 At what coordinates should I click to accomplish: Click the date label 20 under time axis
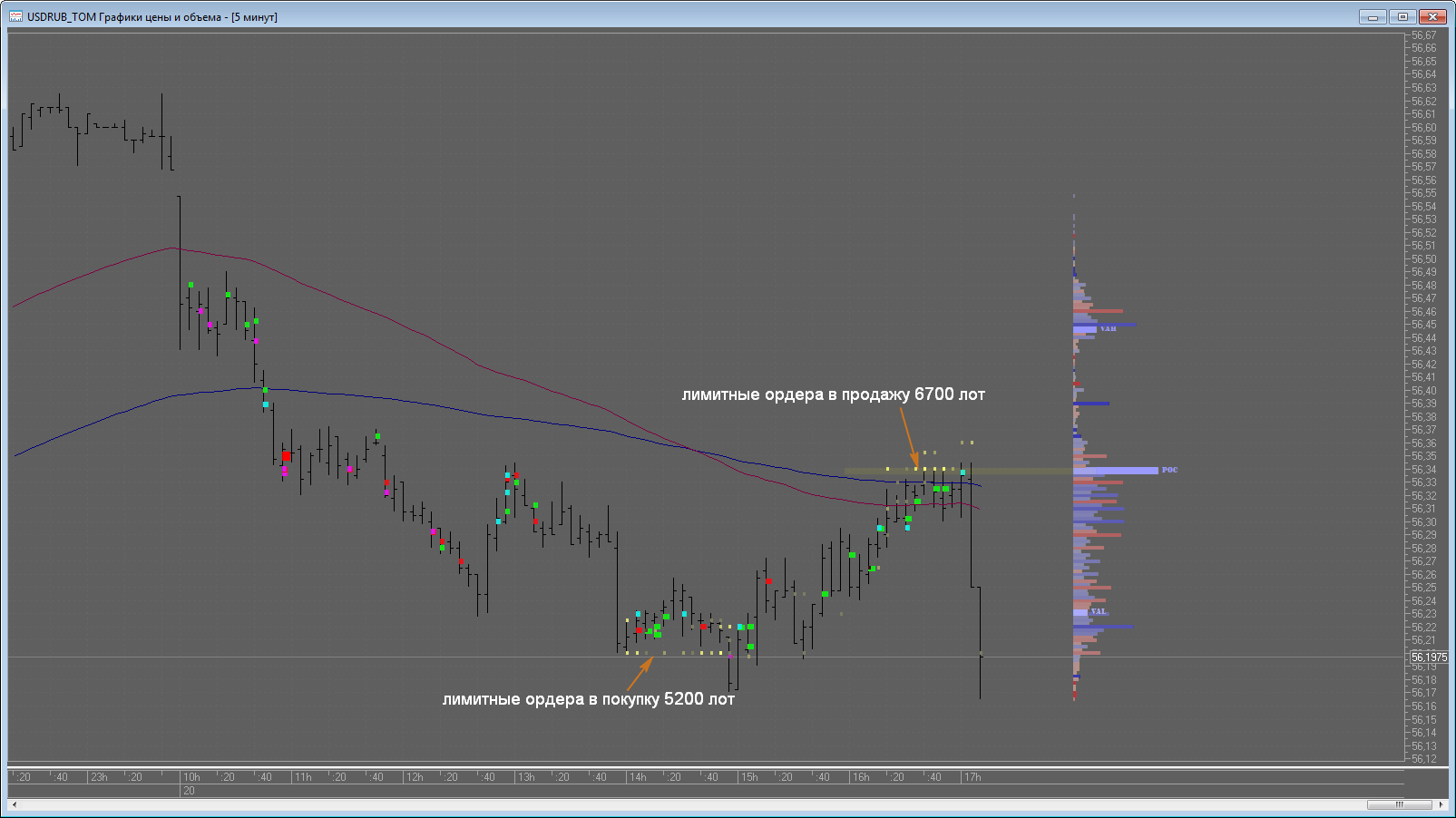click(x=189, y=791)
